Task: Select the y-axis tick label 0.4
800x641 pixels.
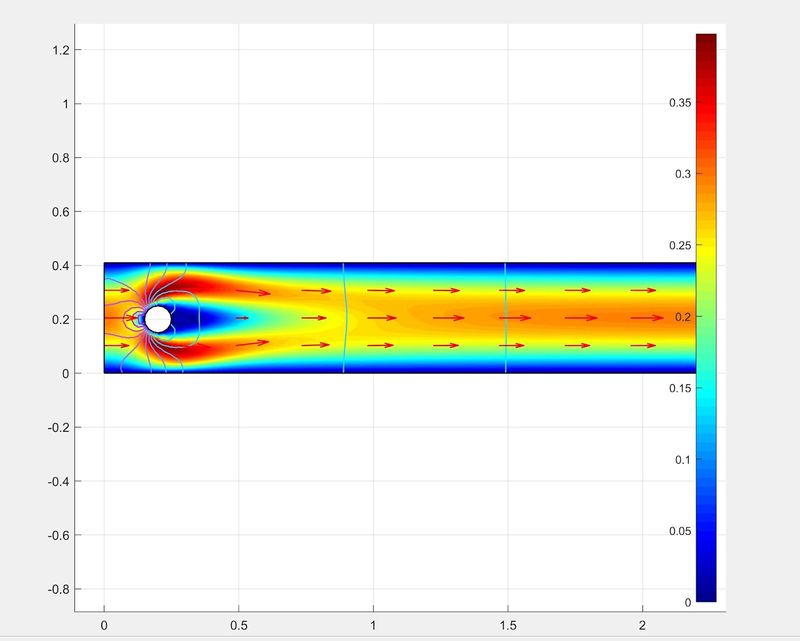Action: [x=60, y=266]
